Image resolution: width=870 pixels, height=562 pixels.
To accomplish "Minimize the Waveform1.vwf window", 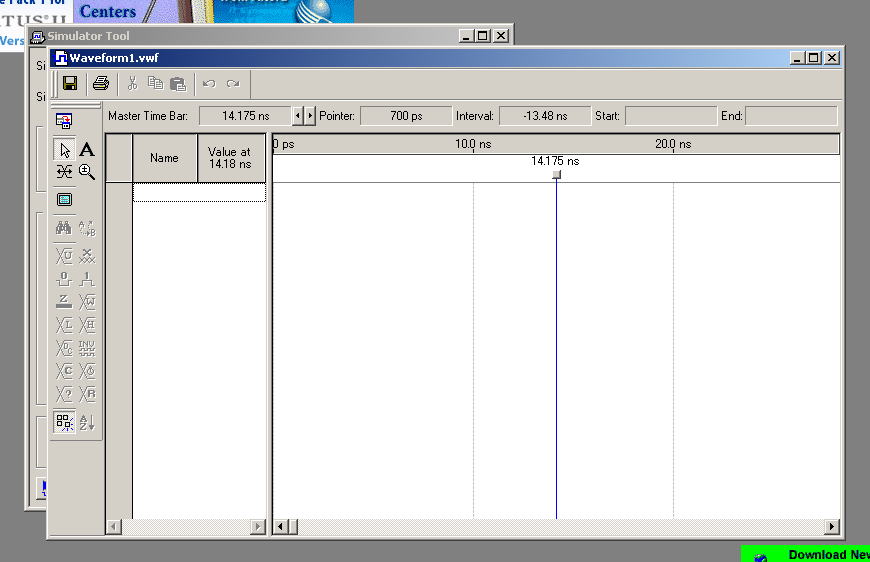I will [x=797, y=58].
